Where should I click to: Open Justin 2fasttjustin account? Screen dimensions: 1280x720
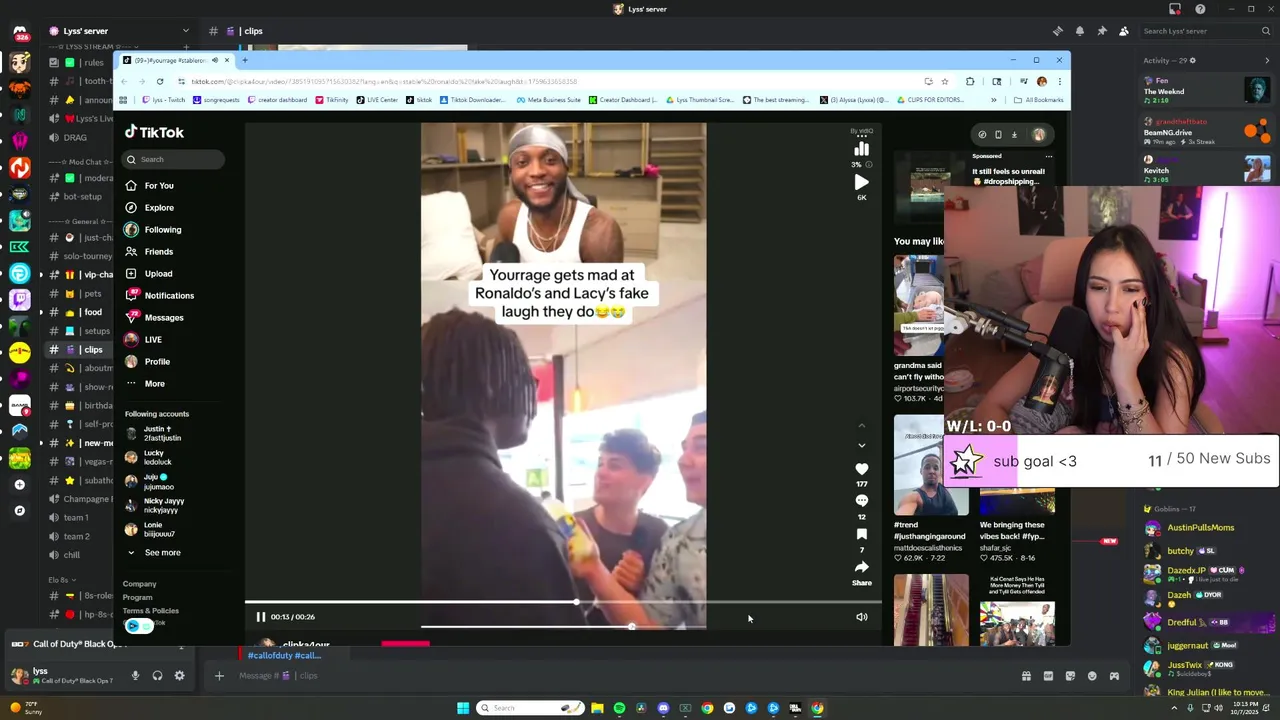tap(154, 433)
